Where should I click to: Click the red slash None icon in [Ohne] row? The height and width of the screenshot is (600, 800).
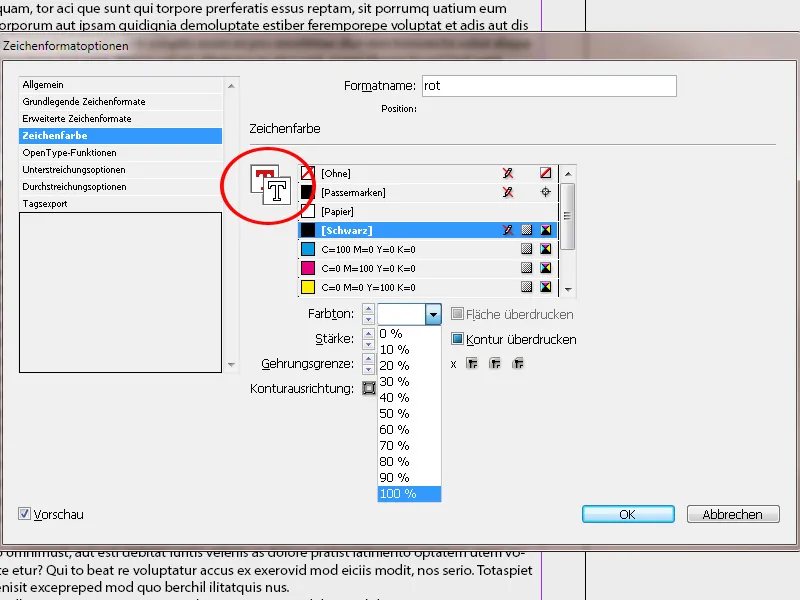click(x=545, y=173)
